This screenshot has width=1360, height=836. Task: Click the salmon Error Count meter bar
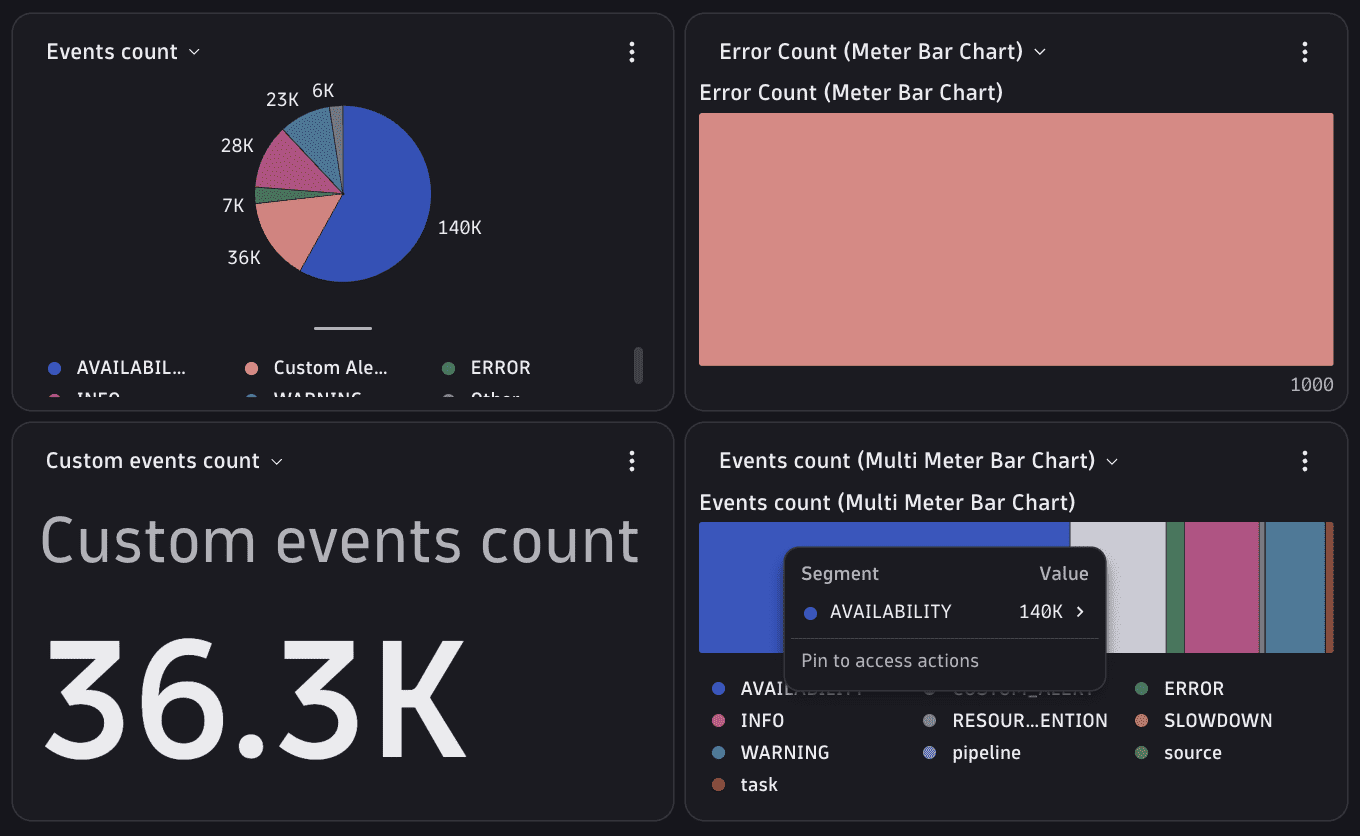pos(1016,239)
